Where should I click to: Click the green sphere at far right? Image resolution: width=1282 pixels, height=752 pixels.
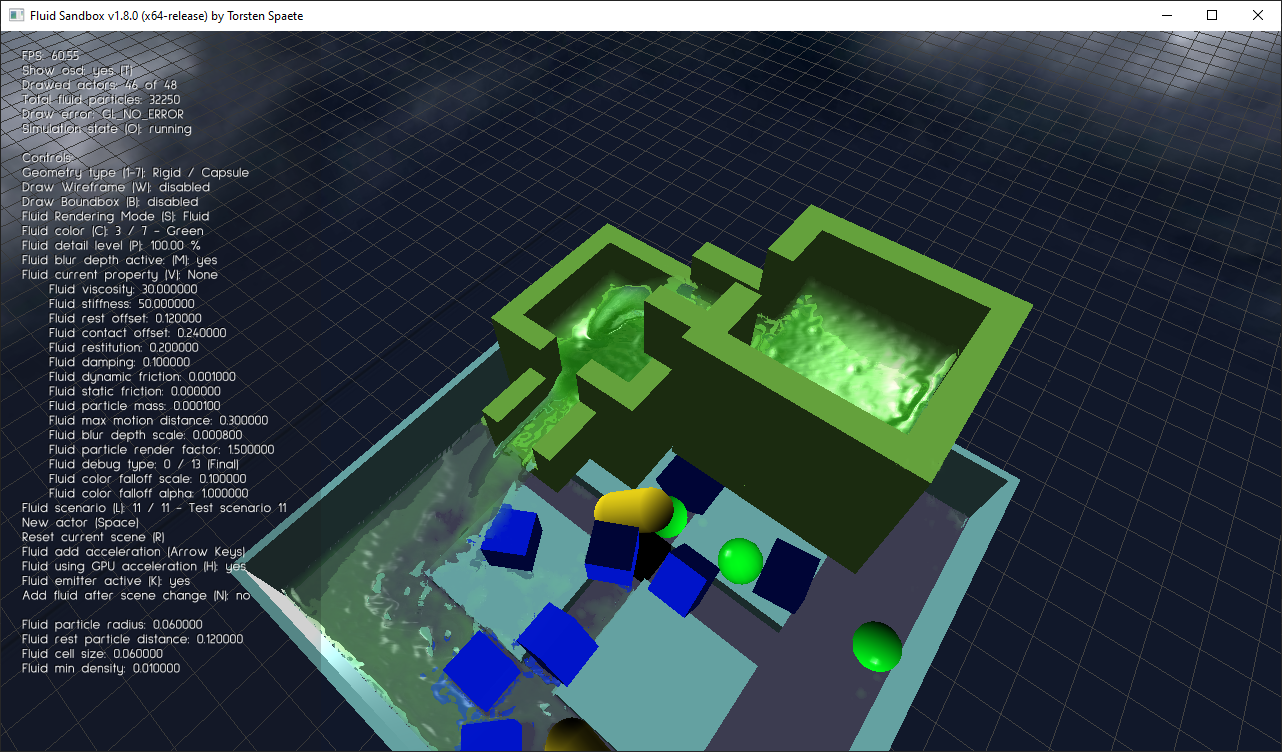click(x=877, y=647)
